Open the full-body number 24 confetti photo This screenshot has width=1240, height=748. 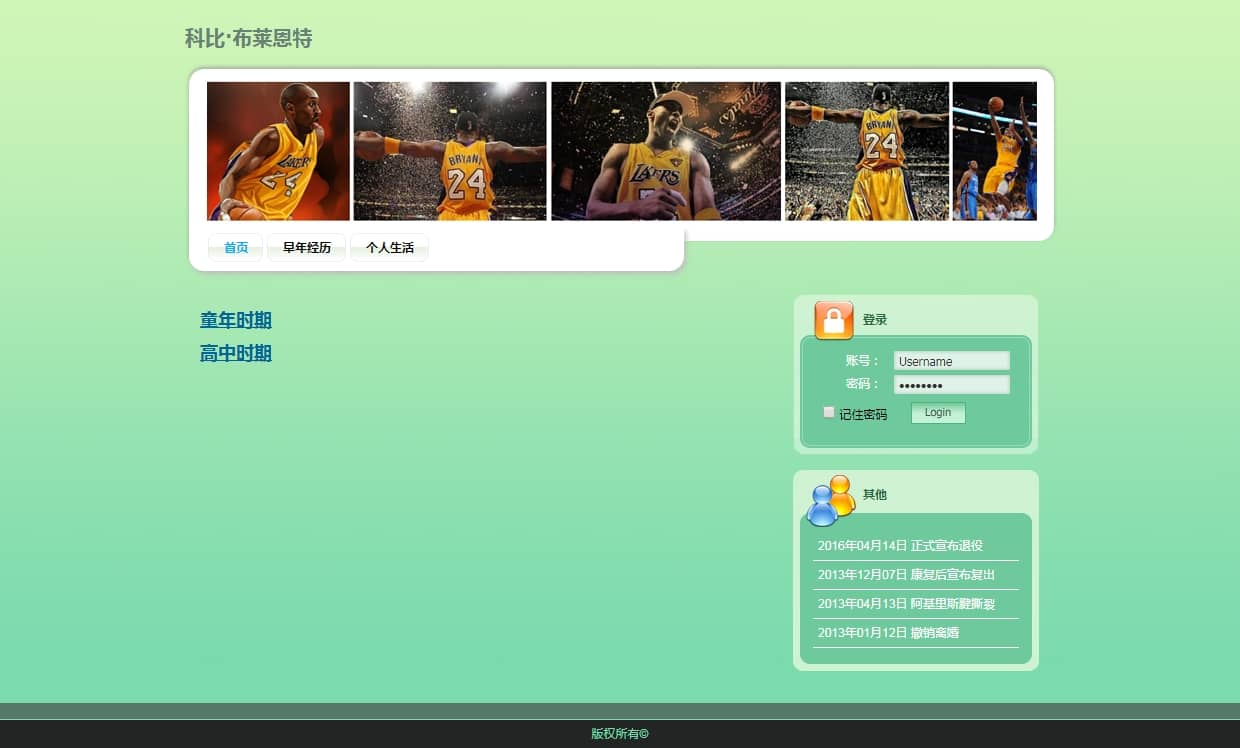[x=866, y=151]
